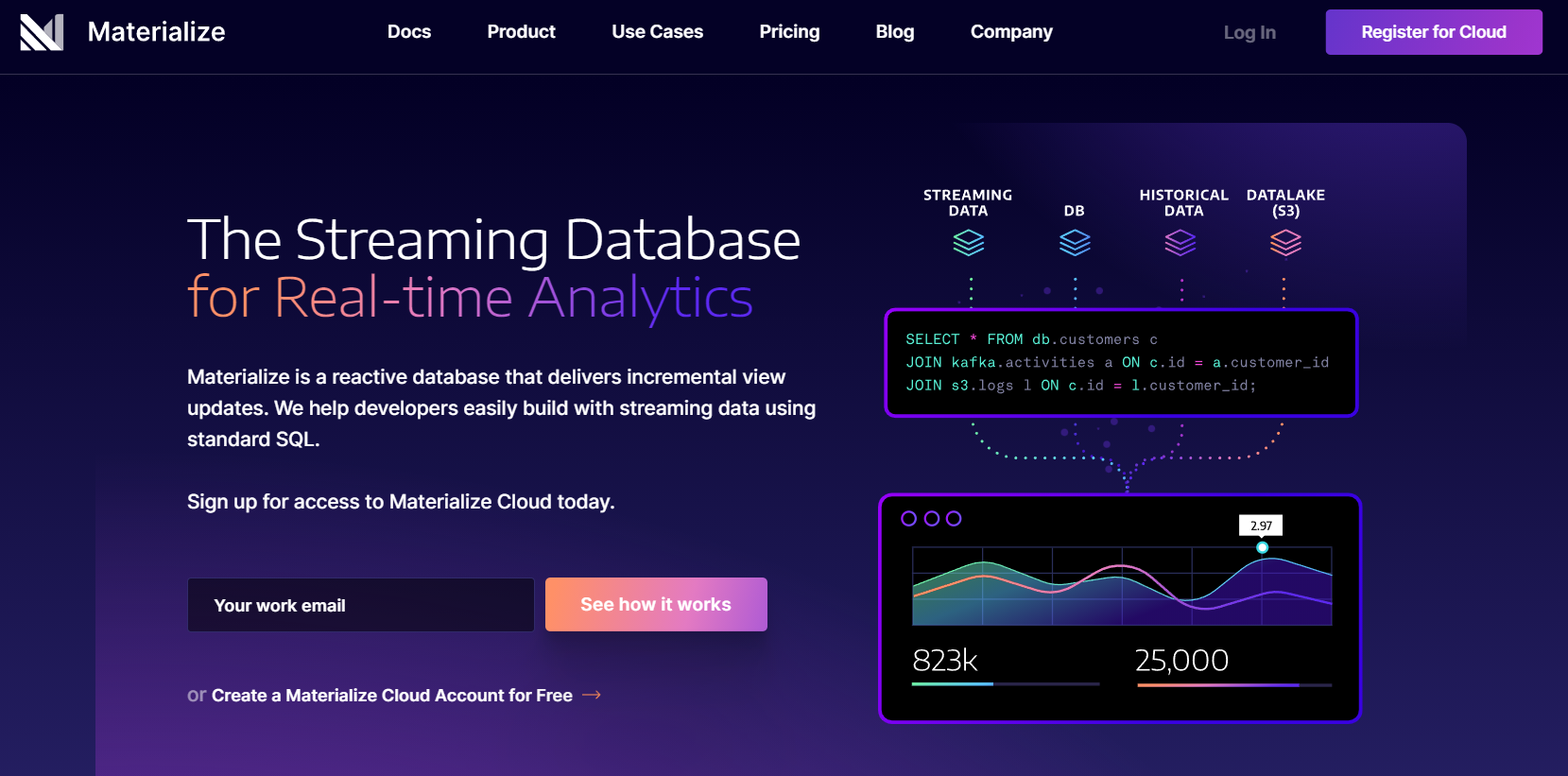
Task: Click See how it works button
Action: (656, 604)
